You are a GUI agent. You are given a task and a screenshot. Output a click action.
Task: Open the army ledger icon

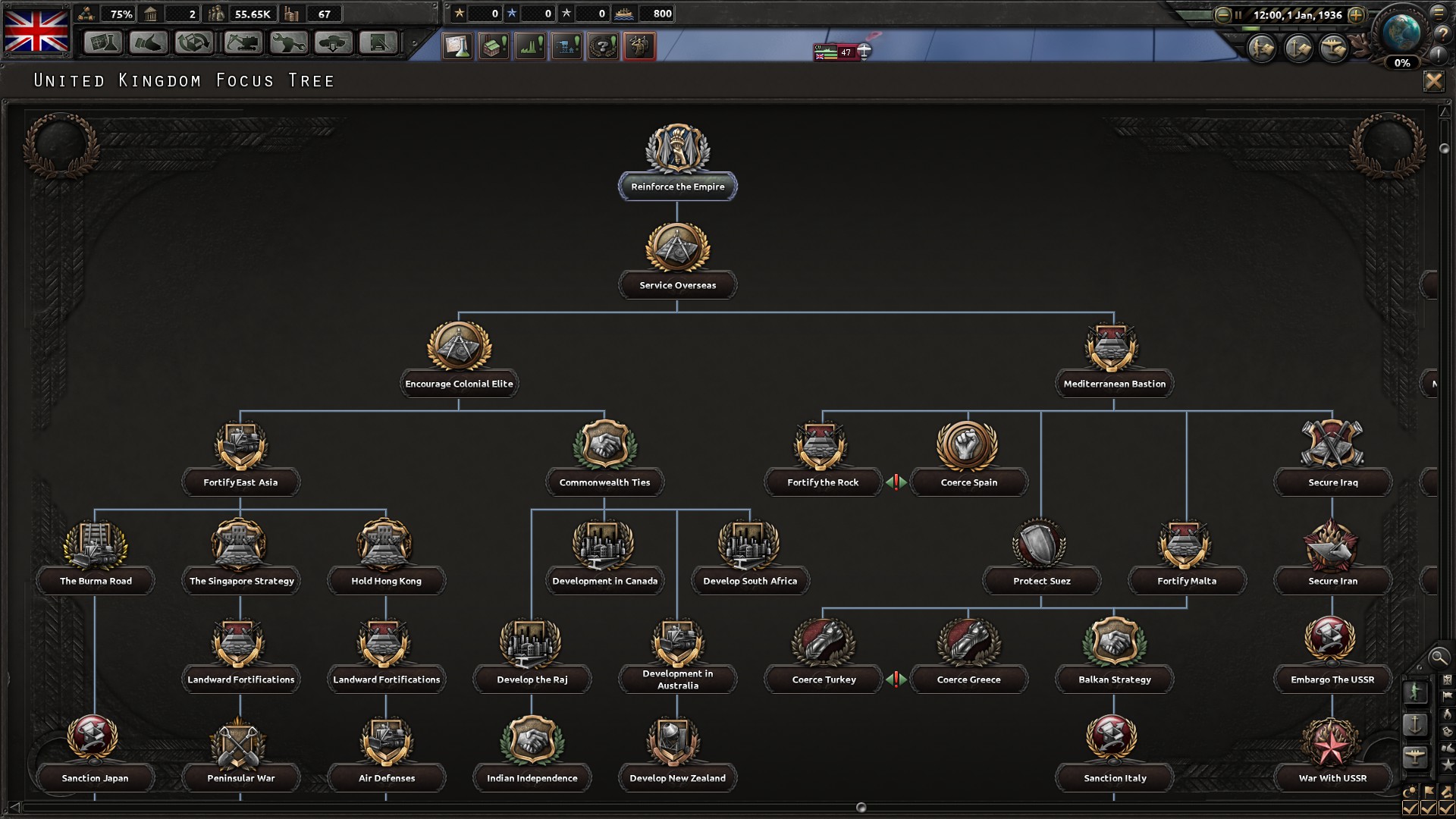[x=1262, y=49]
